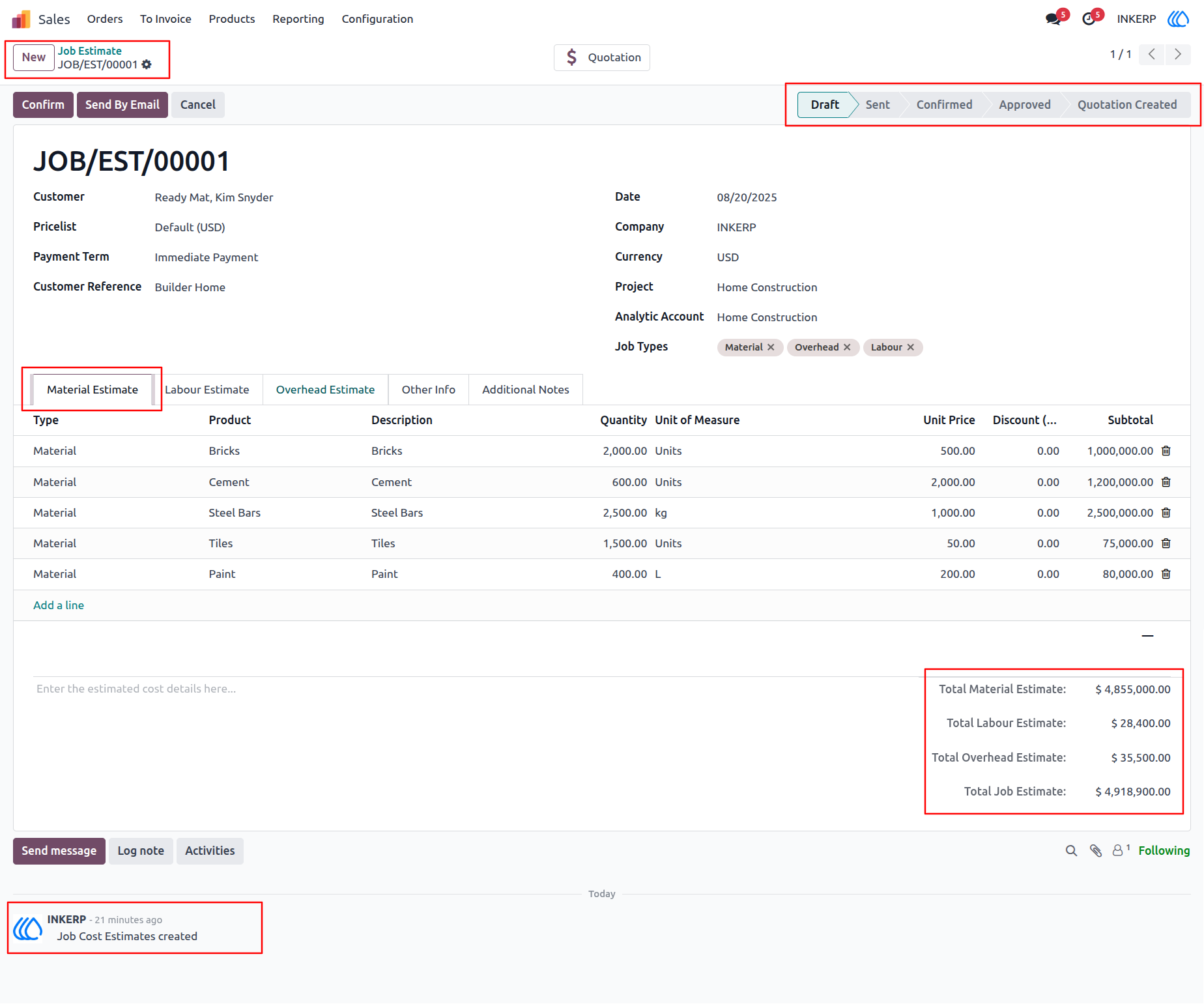Click the Job Estimate breadcrumb link
This screenshot has width=1204, height=1004.
click(x=90, y=51)
